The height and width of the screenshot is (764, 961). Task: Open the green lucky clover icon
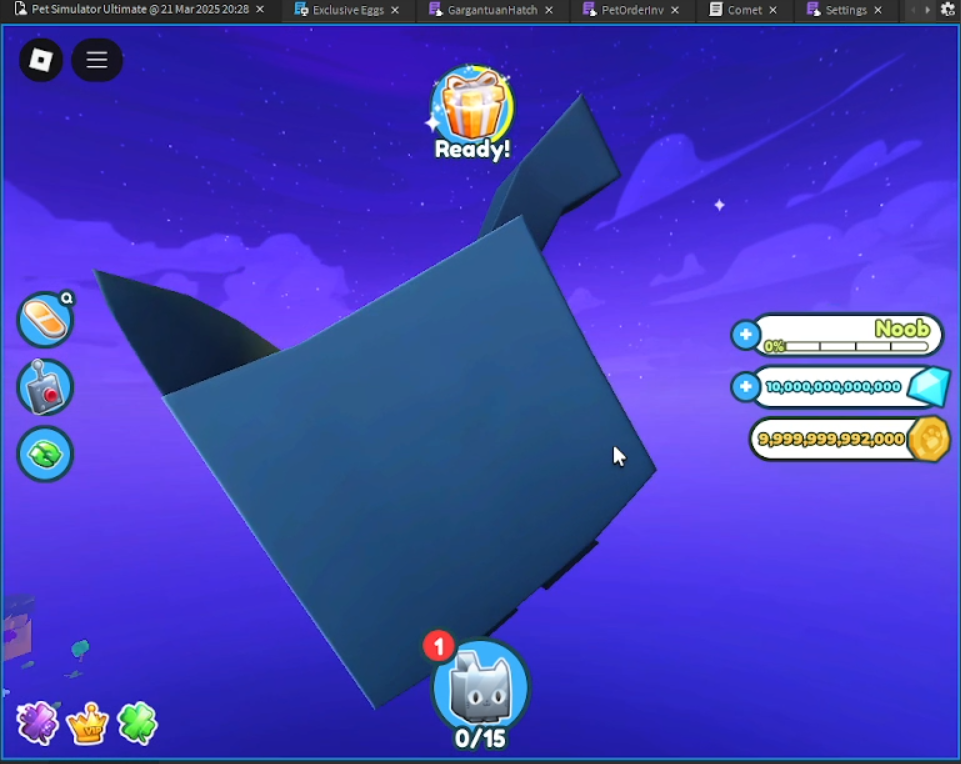(x=137, y=723)
